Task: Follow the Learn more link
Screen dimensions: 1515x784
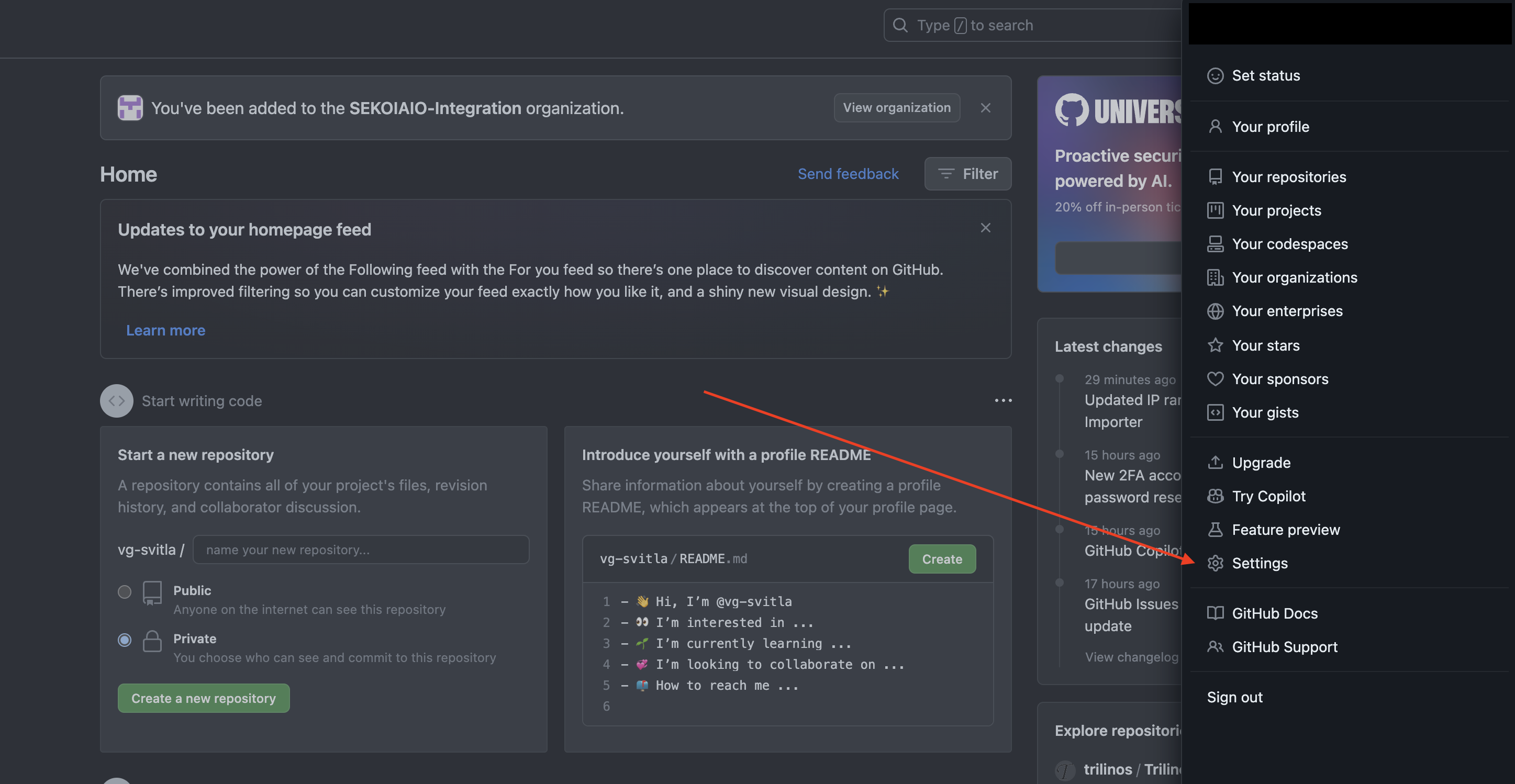Action: click(x=165, y=331)
